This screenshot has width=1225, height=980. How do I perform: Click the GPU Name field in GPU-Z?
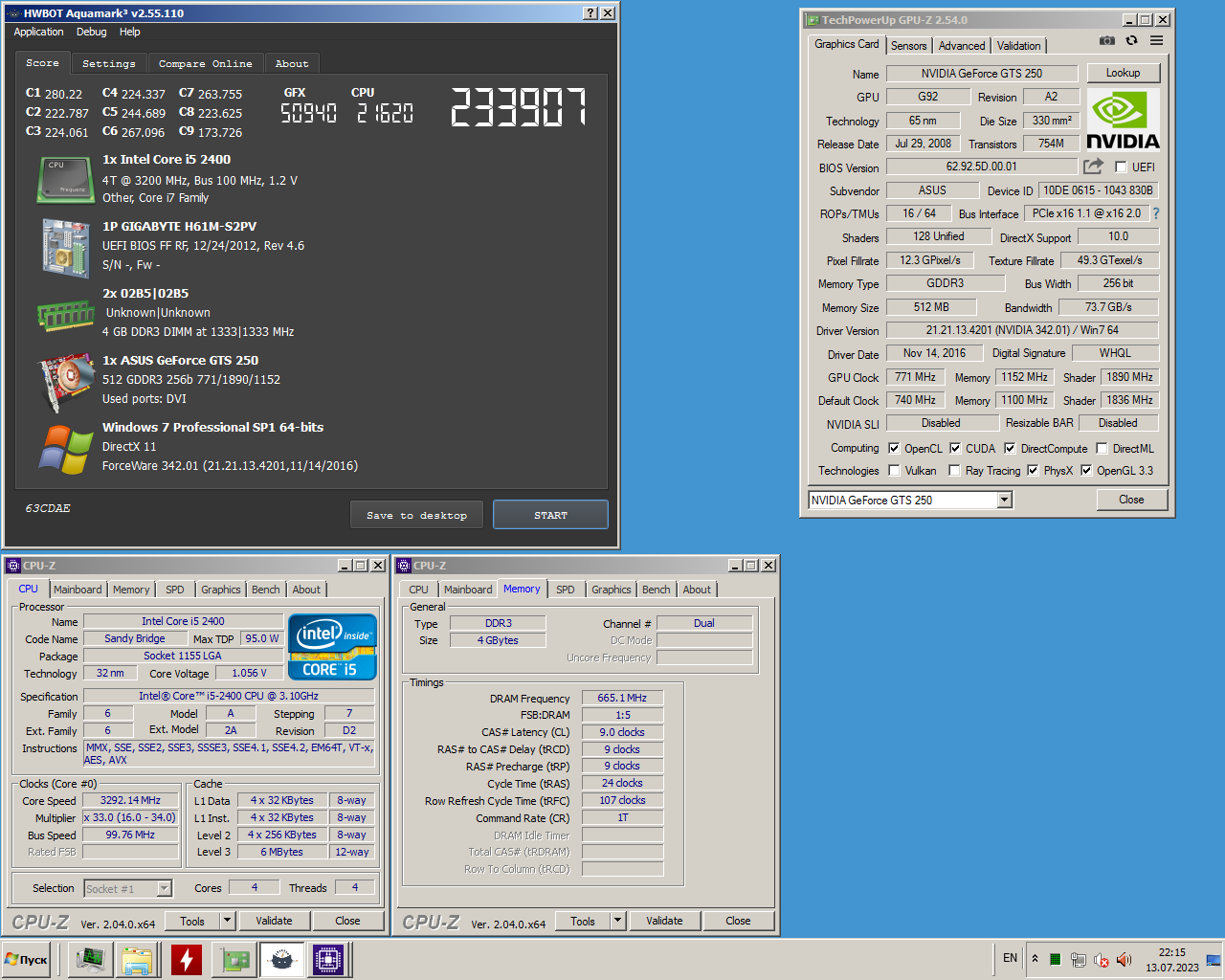coord(982,74)
